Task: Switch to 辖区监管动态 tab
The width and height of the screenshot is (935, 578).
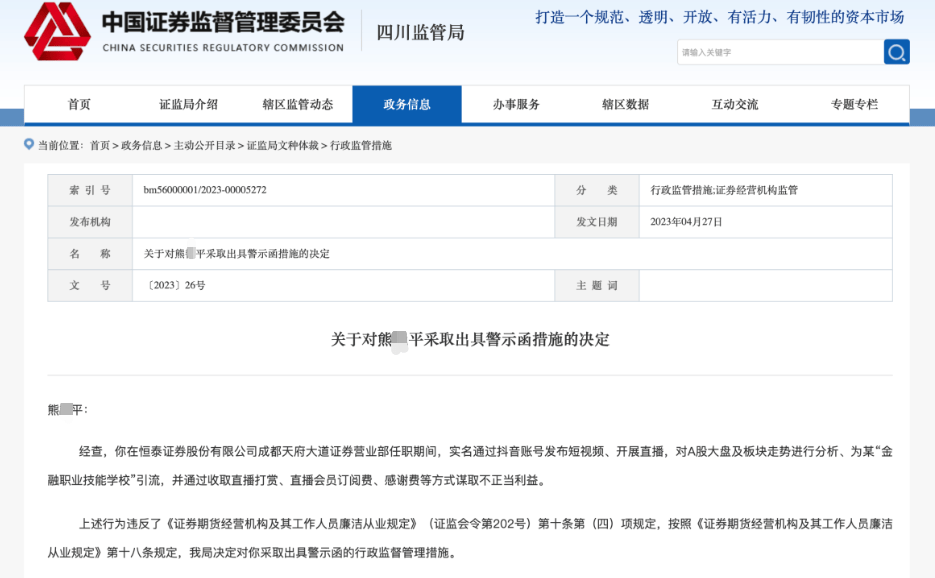Action: pyautogui.click(x=298, y=104)
